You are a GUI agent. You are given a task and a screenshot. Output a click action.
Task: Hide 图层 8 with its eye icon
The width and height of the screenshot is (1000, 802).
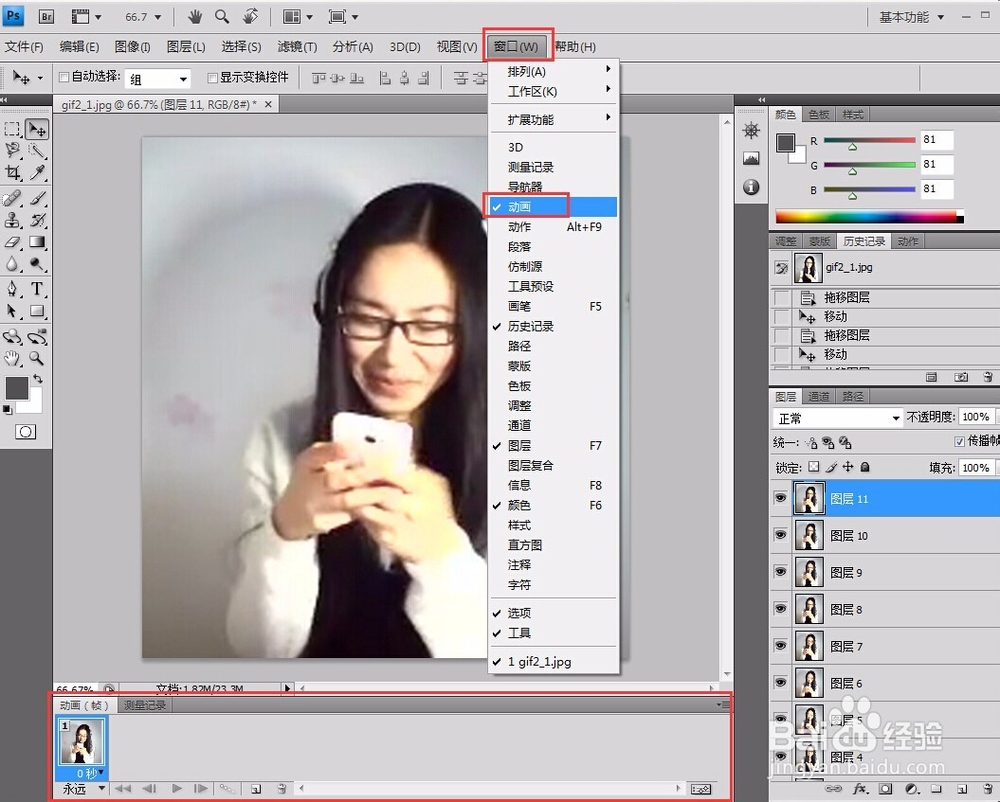[x=781, y=609]
